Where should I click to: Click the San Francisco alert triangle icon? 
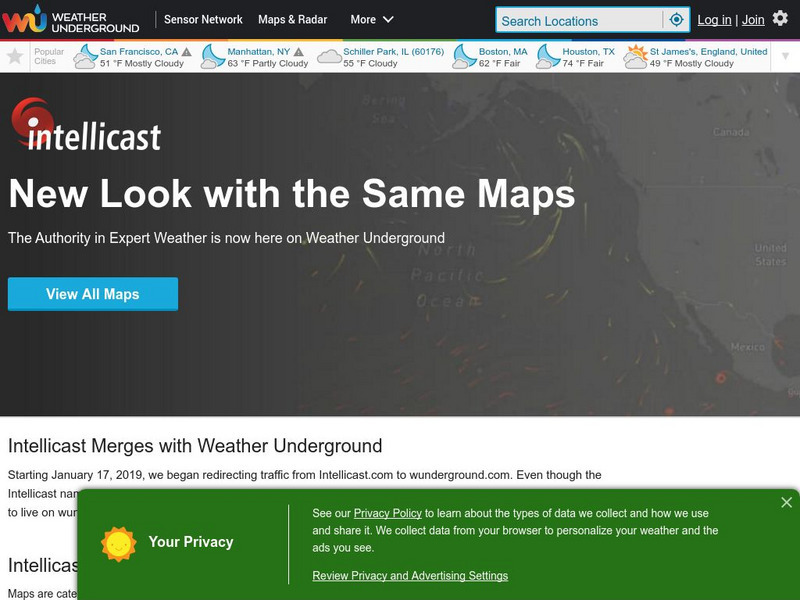[187, 52]
